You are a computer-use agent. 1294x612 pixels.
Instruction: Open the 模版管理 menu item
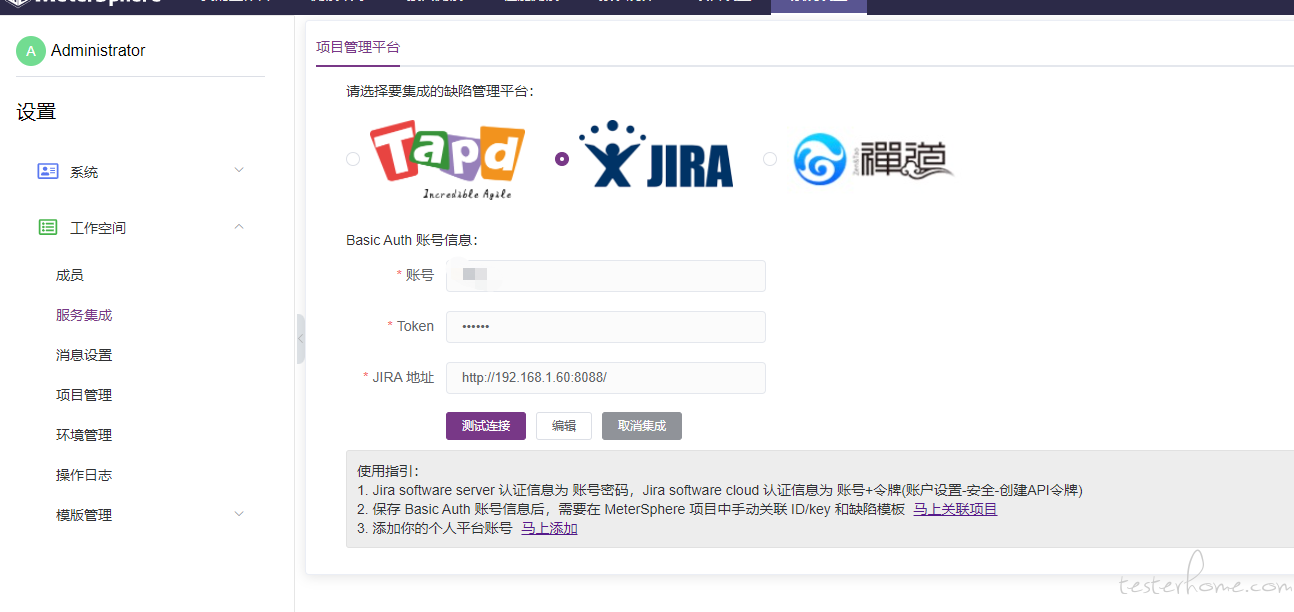pos(84,515)
